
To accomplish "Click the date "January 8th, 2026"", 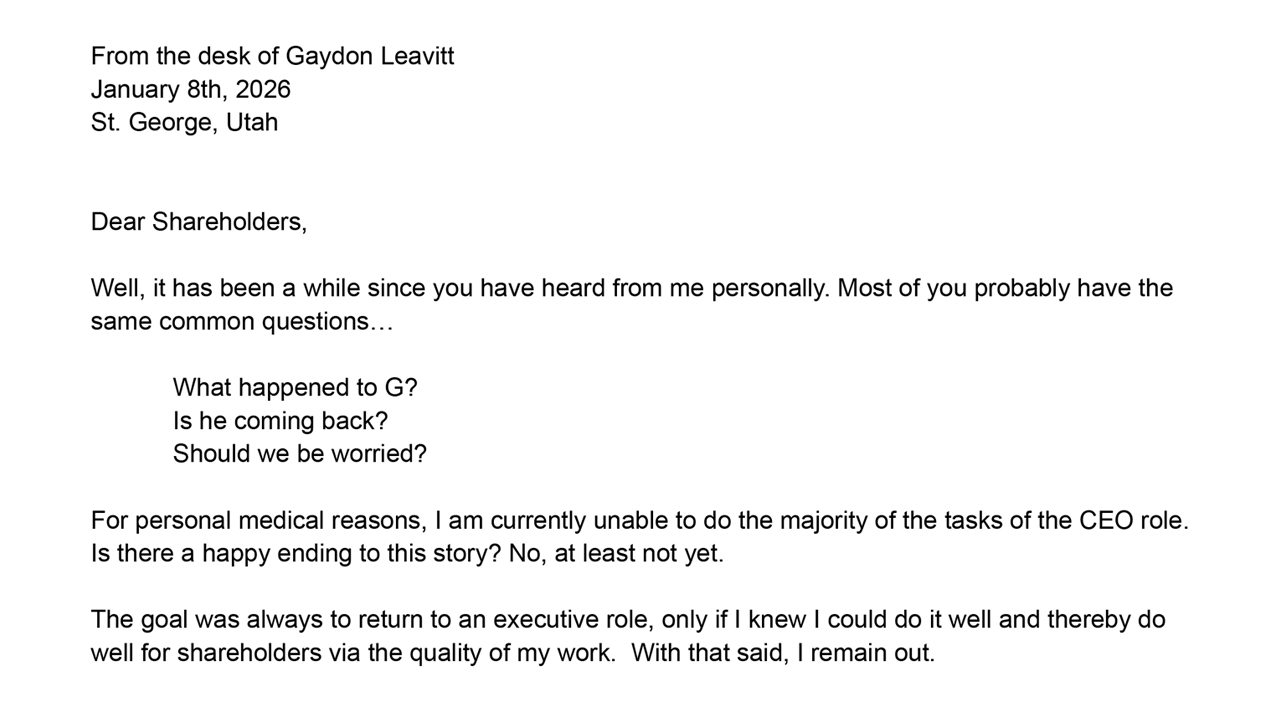I will click(x=190, y=89).
